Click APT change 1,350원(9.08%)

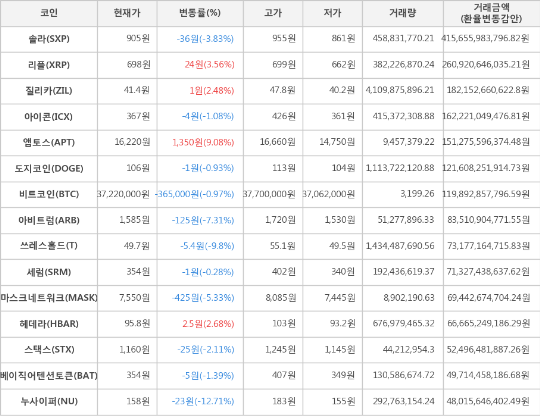pos(203,142)
